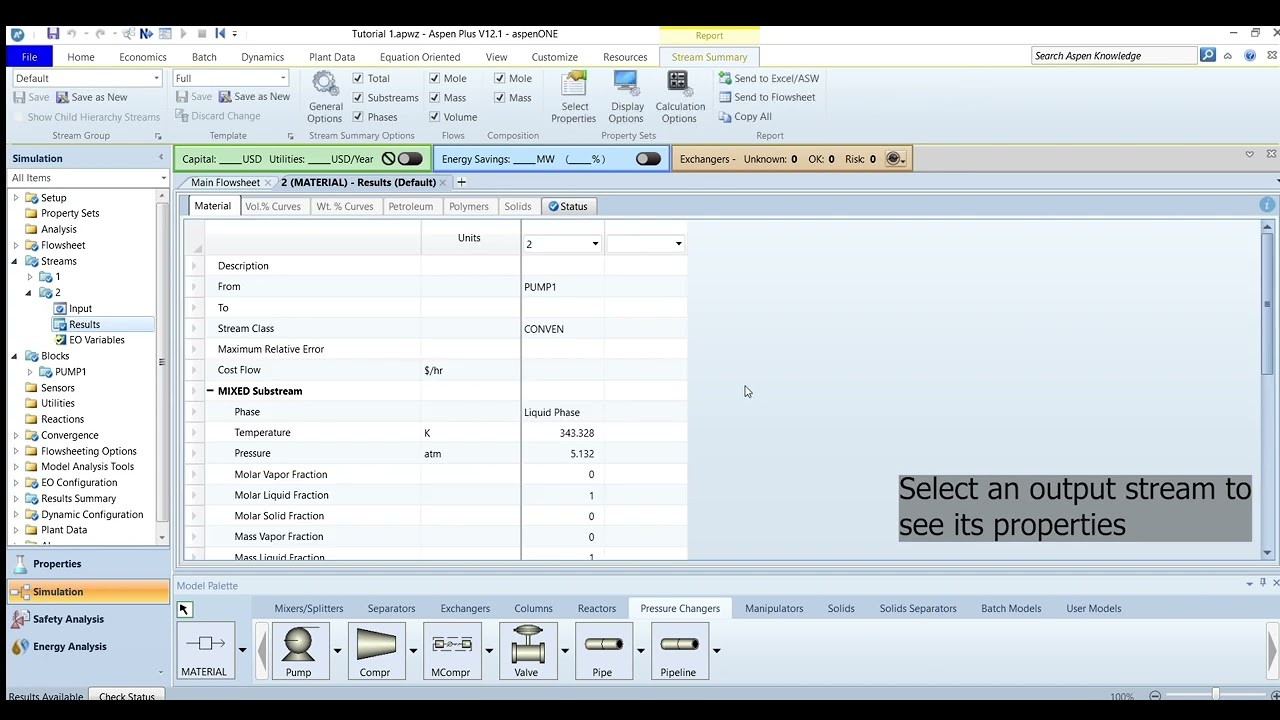Toggle the Mass checkbox under Flows
The height and width of the screenshot is (720, 1280).
point(434,97)
